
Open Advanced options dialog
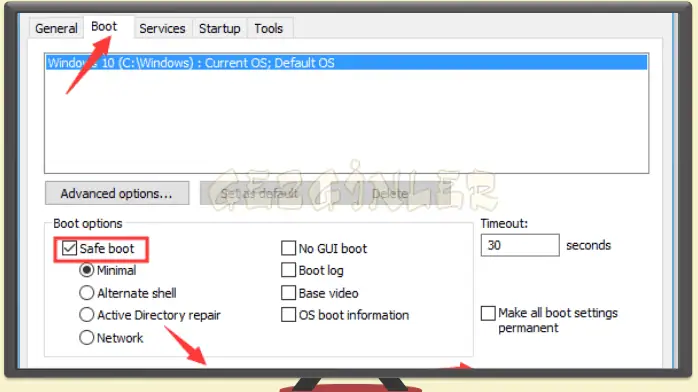point(117,193)
